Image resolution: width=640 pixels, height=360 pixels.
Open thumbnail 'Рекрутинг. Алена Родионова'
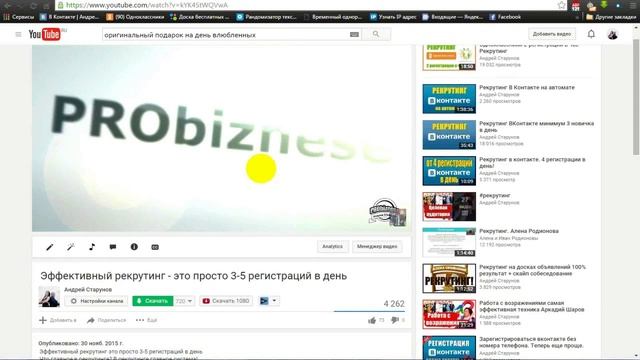click(x=449, y=242)
